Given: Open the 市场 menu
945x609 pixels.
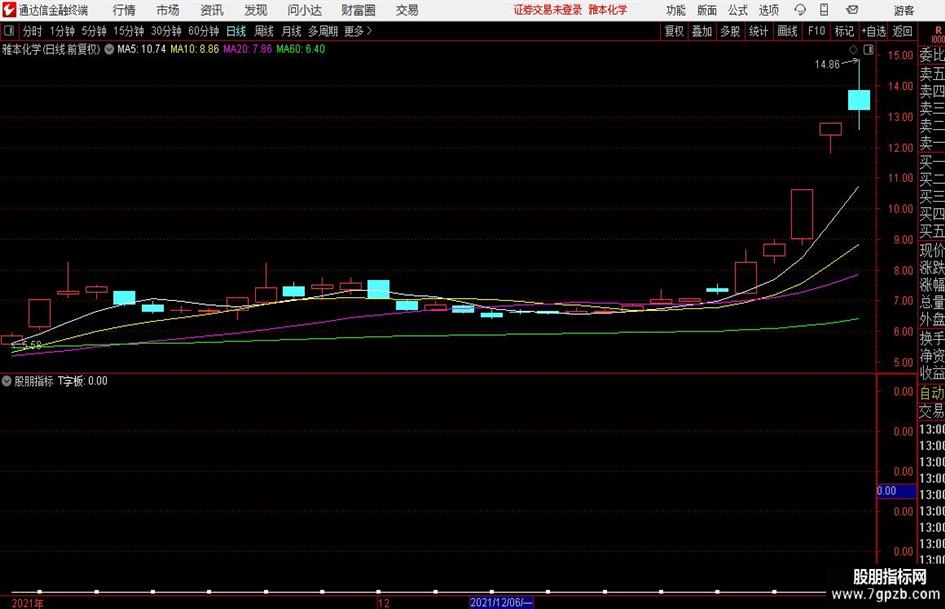Looking at the screenshot, I should [168, 10].
